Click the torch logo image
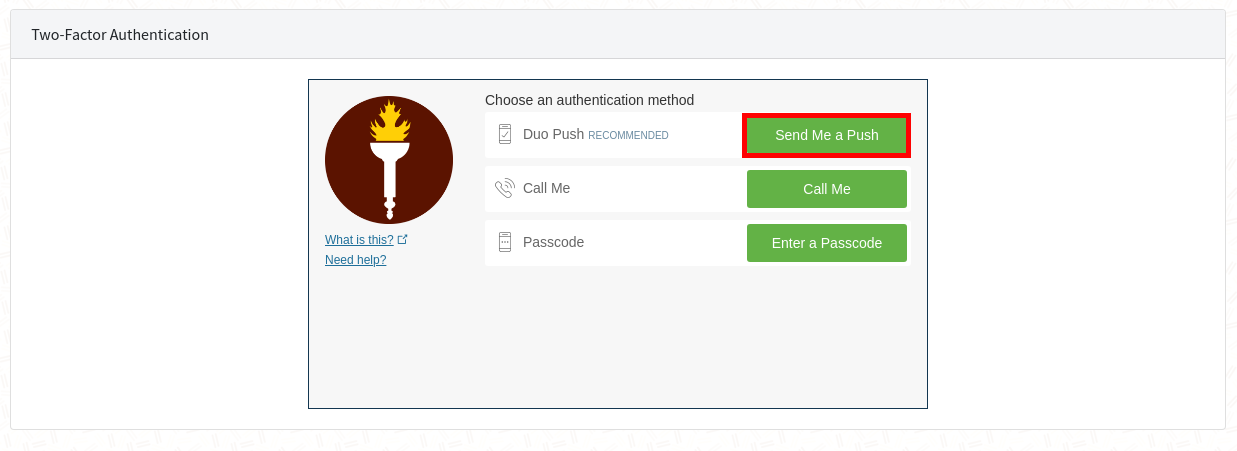This screenshot has width=1237, height=451. [389, 160]
